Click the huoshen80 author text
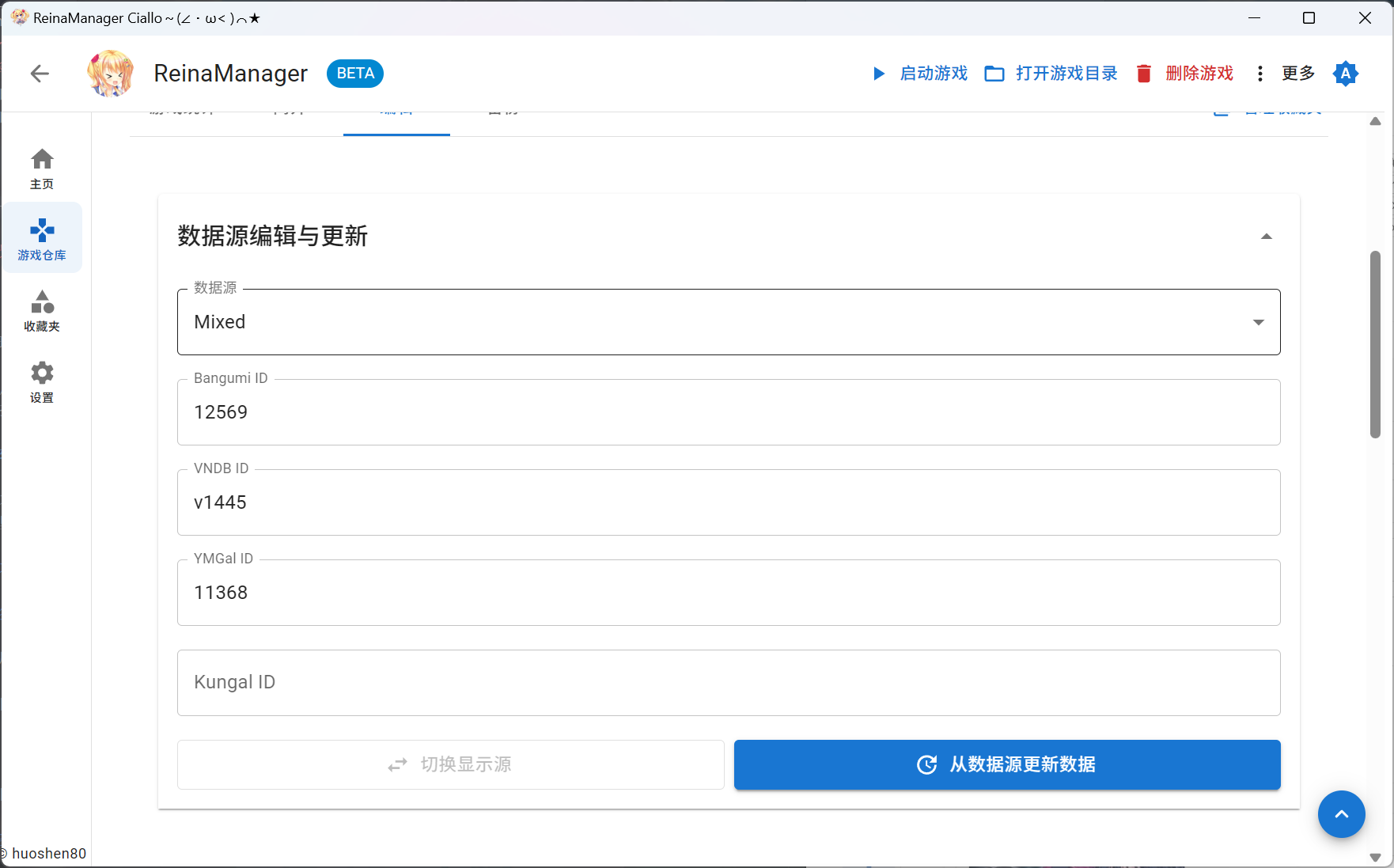Screen dimensions: 1394x868 tap(49, 853)
